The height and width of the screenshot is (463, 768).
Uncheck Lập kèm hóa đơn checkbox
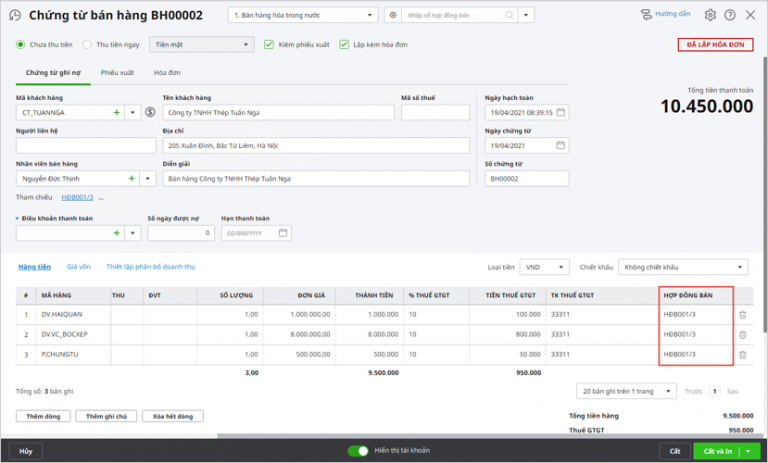tap(344, 45)
